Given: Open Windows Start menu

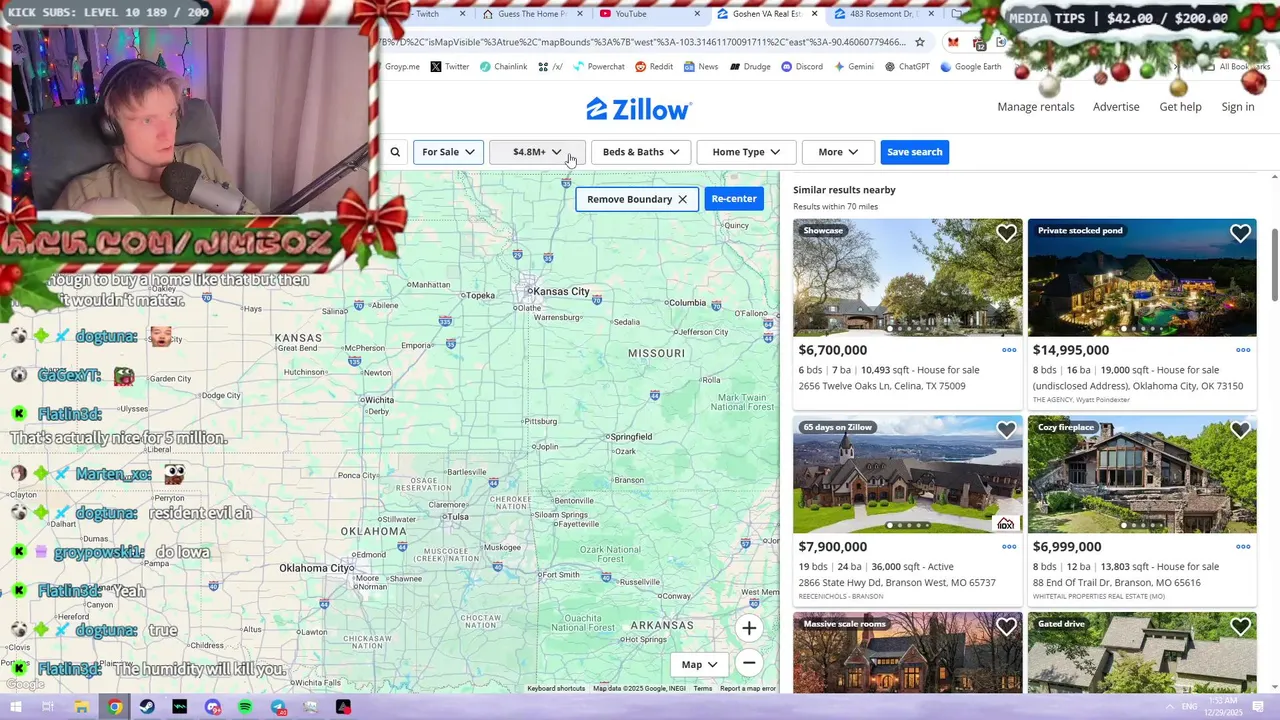Looking at the screenshot, I should coord(15,707).
